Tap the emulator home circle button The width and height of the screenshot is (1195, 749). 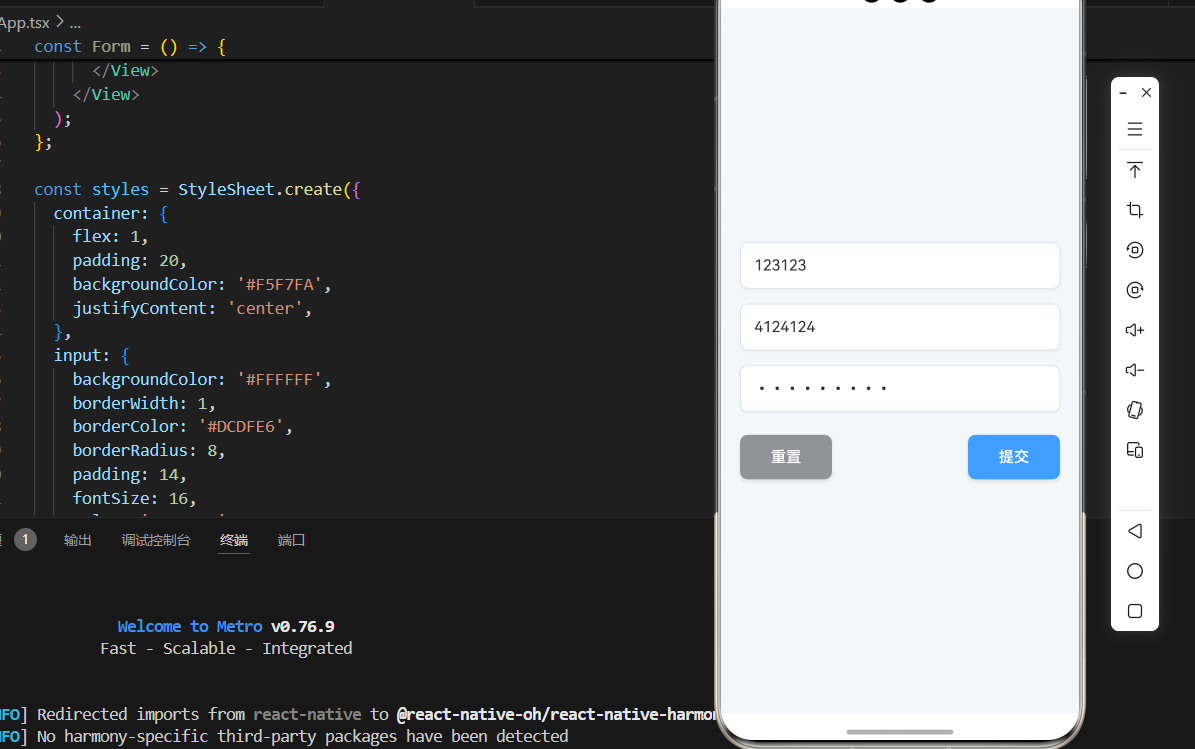tap(1135, 571)
